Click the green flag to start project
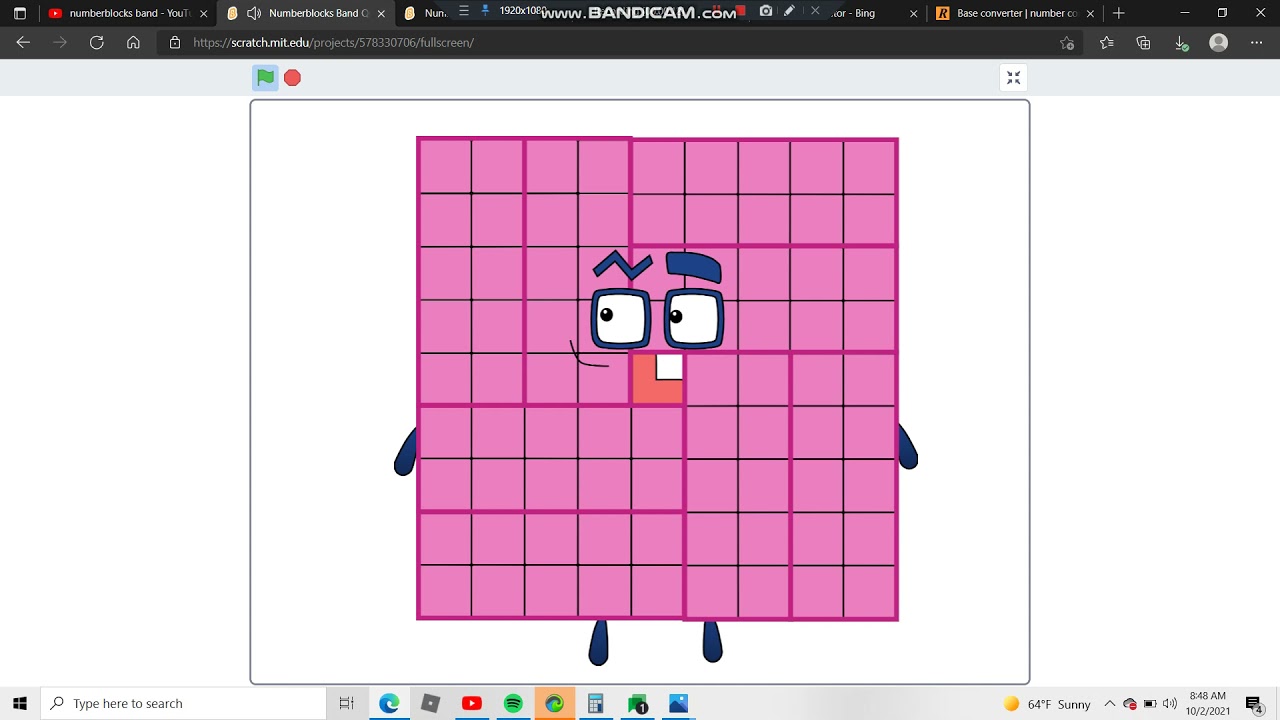This screenshot has height=720, width=1280. pyautogui.click(x=265, y=78)
